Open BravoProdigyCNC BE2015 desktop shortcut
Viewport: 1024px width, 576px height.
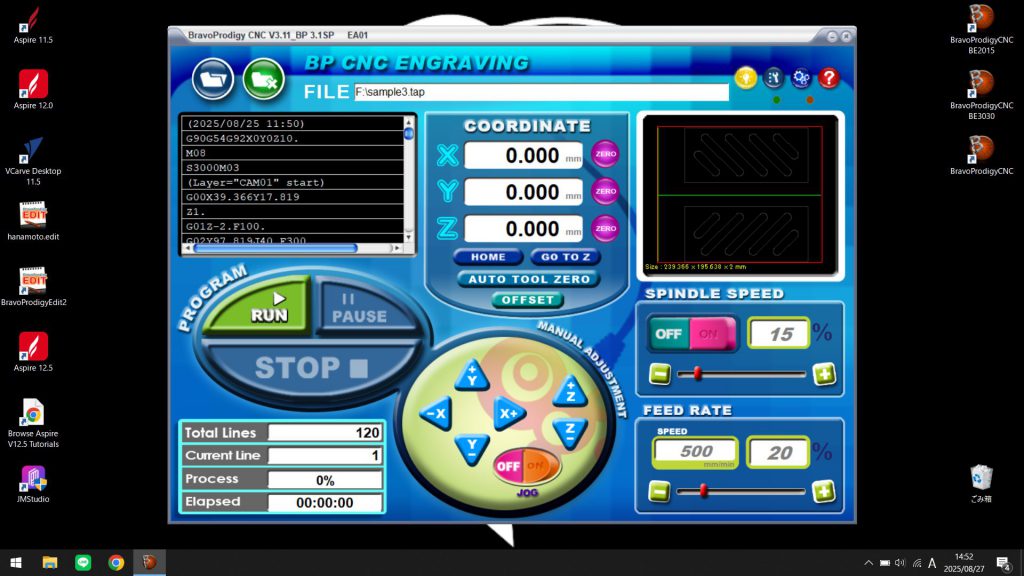click(x=982, y=29)
